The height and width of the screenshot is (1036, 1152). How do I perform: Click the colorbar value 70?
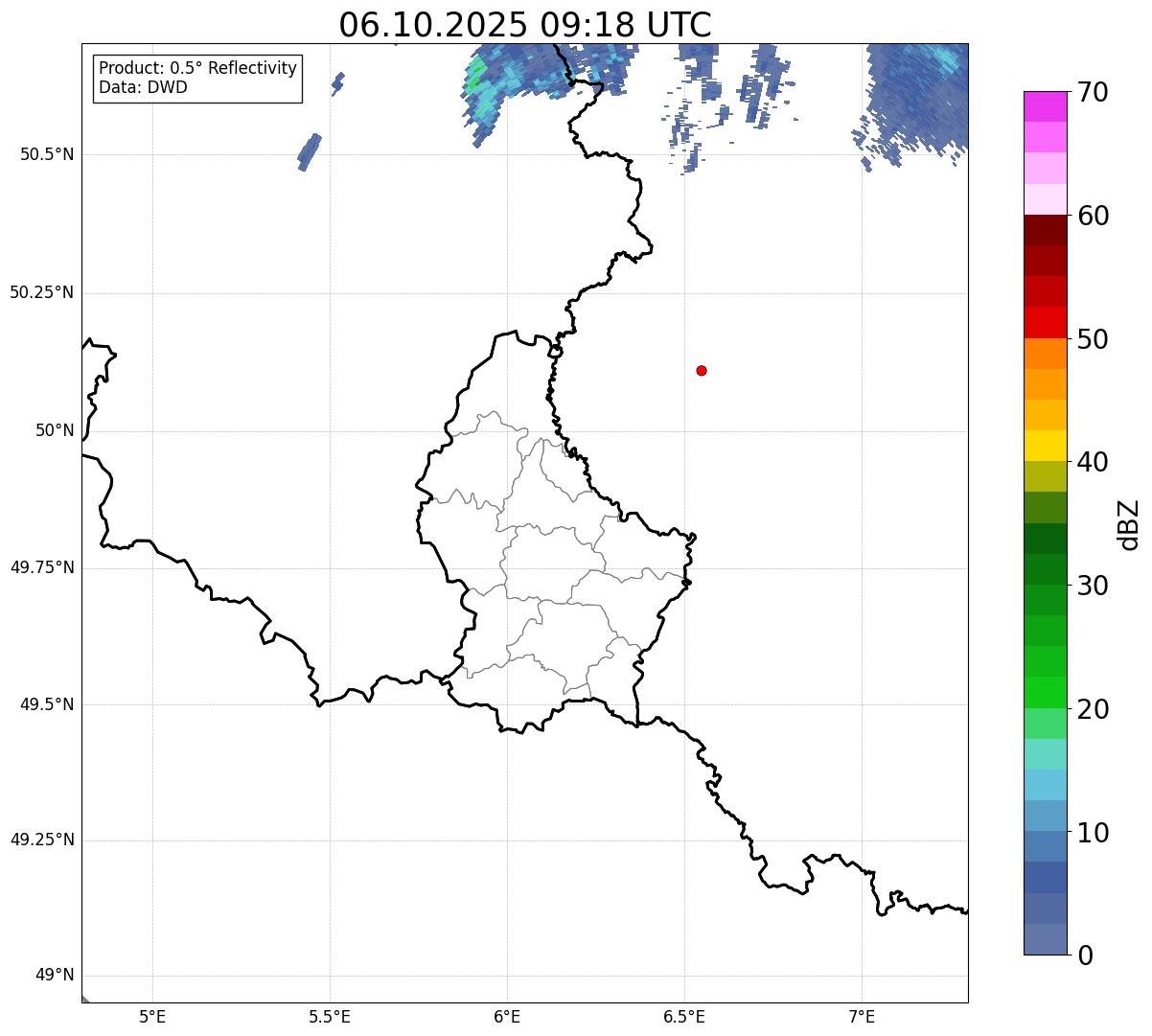pyautogui.click(x=1093, y=93)
